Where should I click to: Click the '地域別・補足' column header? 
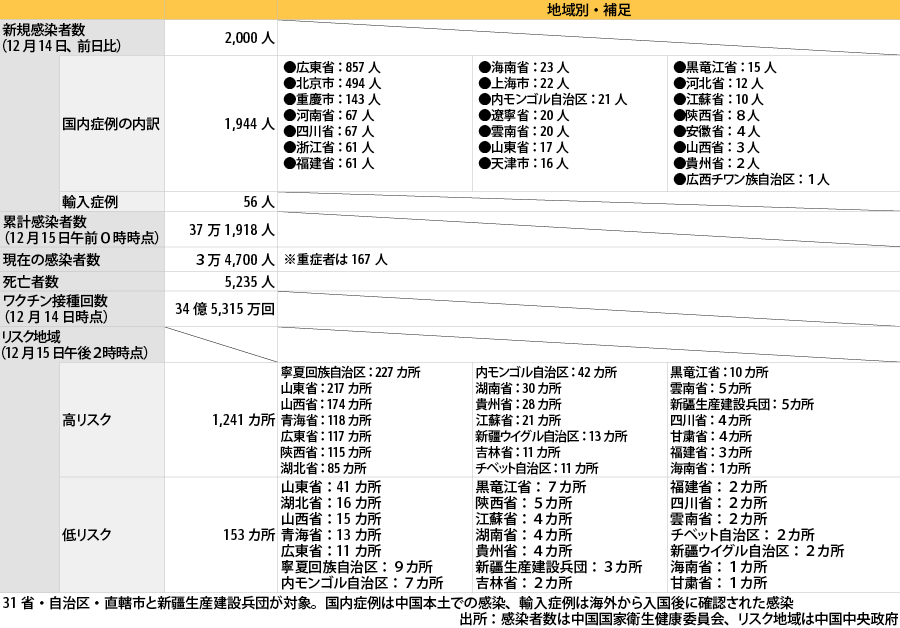pyautogui.click(x=588, y=10)
